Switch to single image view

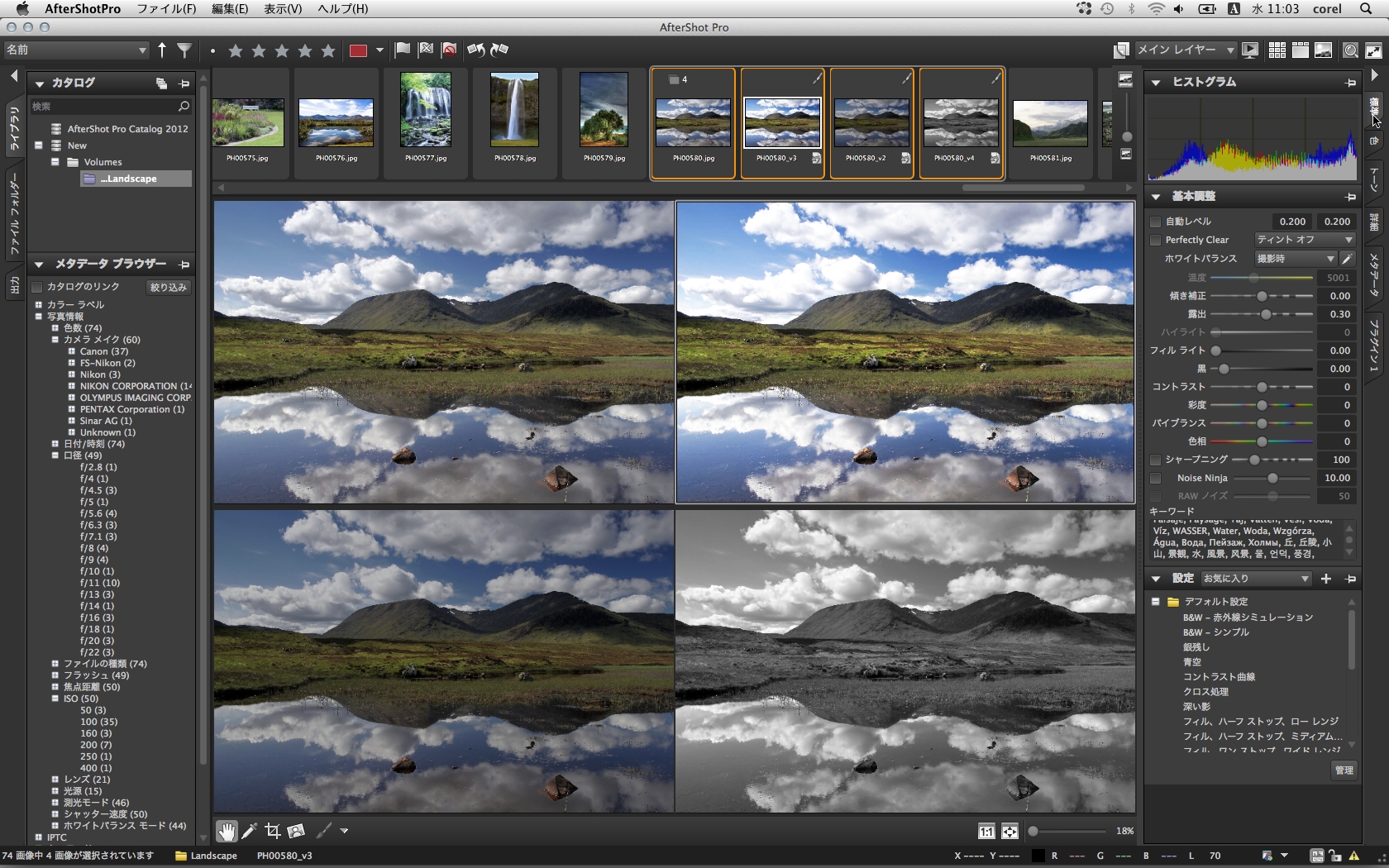1324,50
